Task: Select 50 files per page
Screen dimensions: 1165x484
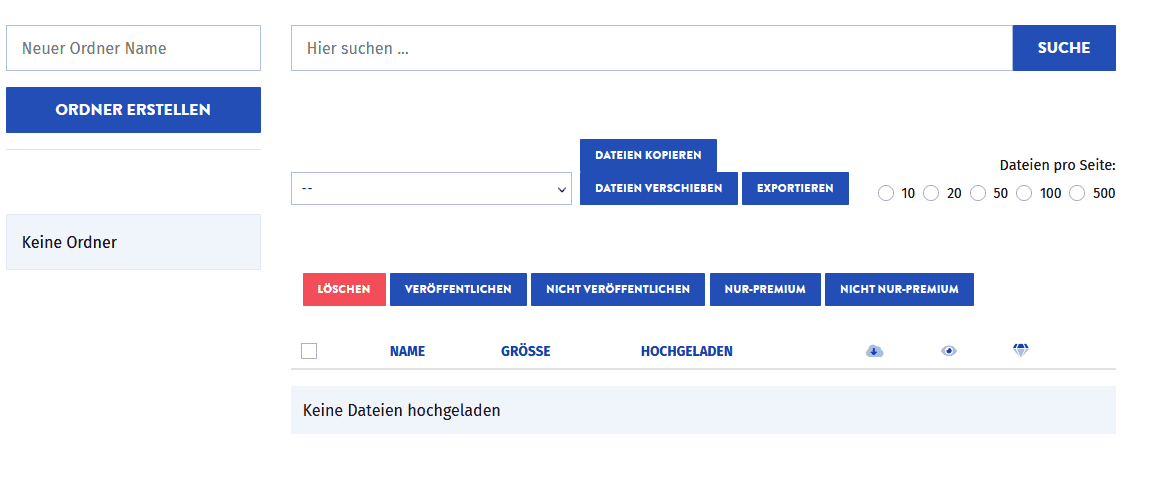Action: coord(978,193)
